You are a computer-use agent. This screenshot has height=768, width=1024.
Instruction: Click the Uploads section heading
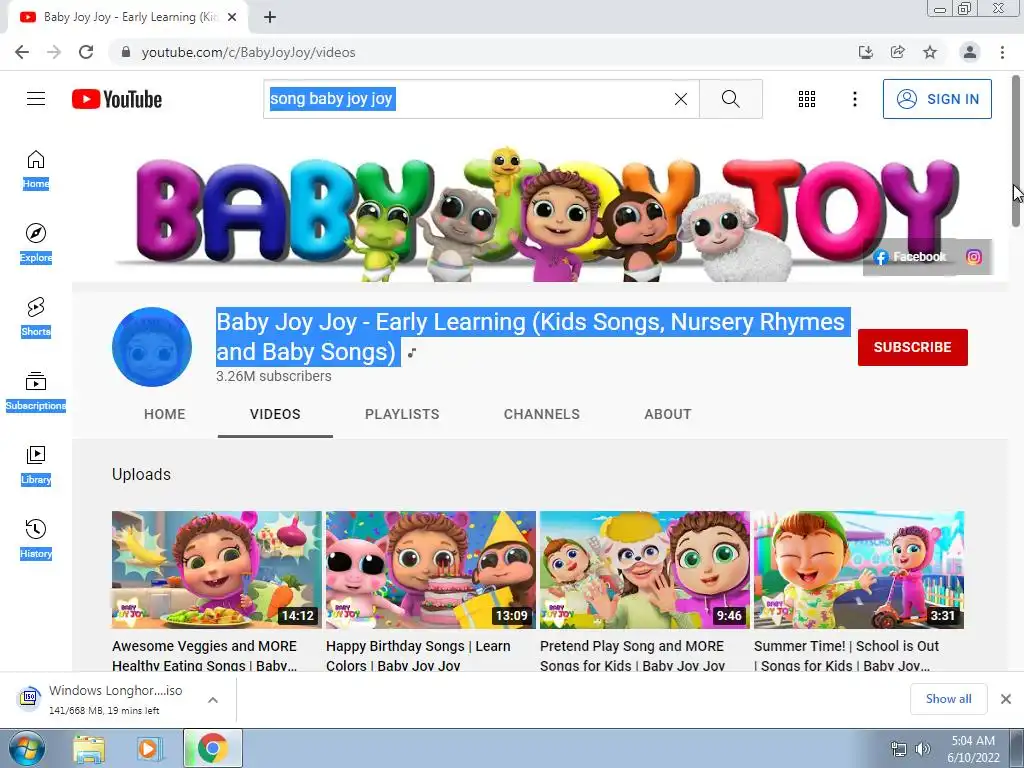141,474
